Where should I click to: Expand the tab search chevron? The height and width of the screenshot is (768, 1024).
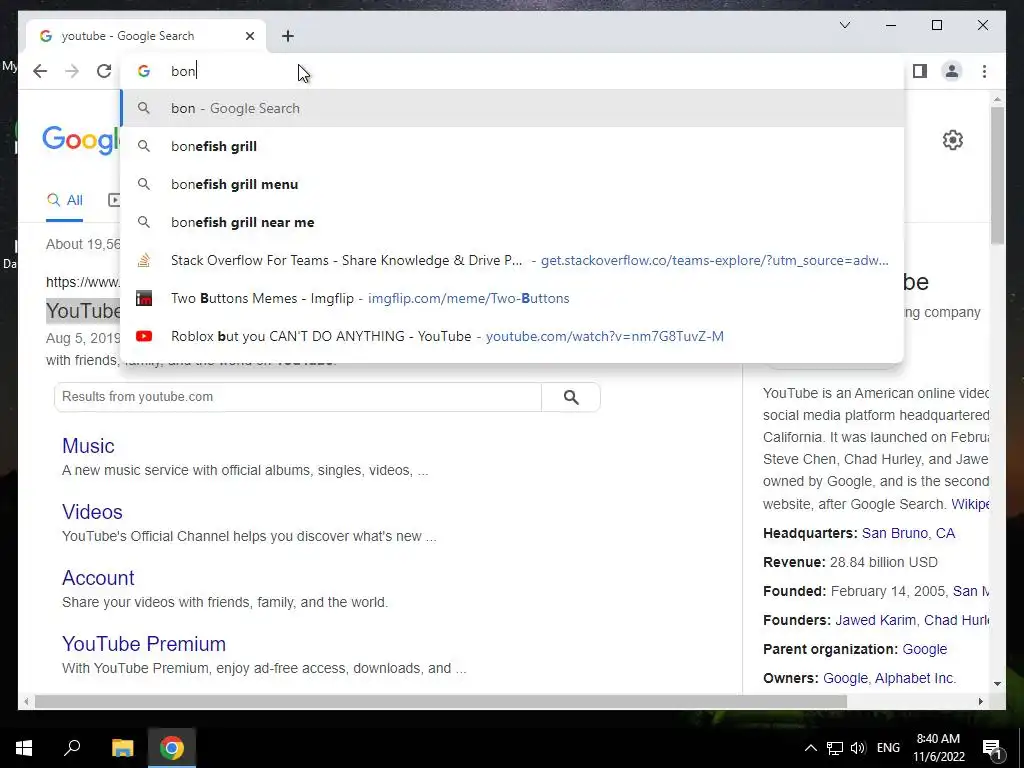point(844,25)
